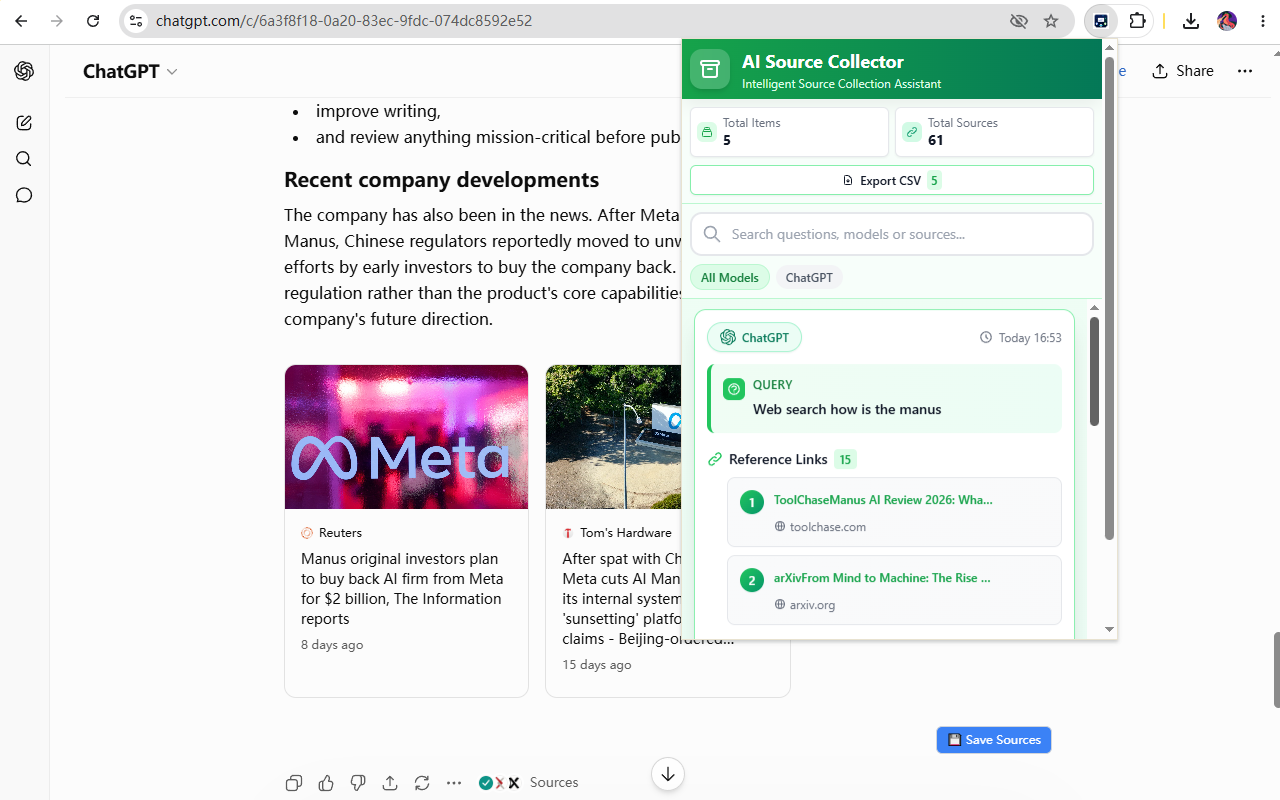Click the green QUERY question-mark icon
This screenshot has height=800, width=1280.
[x=734, y=389]
